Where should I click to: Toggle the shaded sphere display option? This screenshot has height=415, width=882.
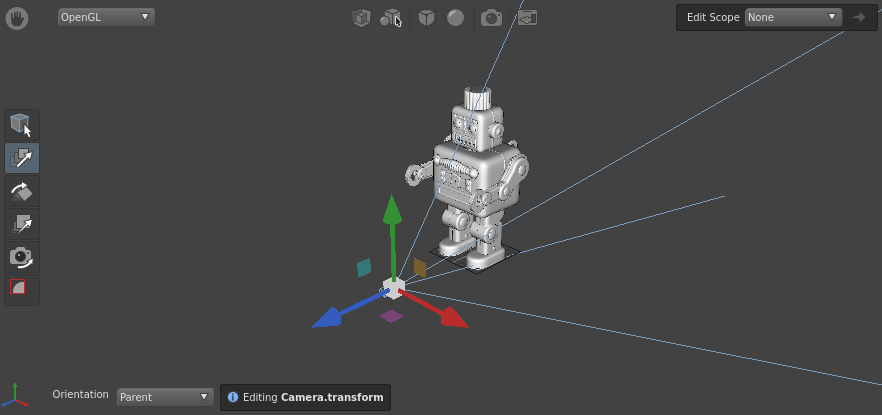tap(455, 17)
